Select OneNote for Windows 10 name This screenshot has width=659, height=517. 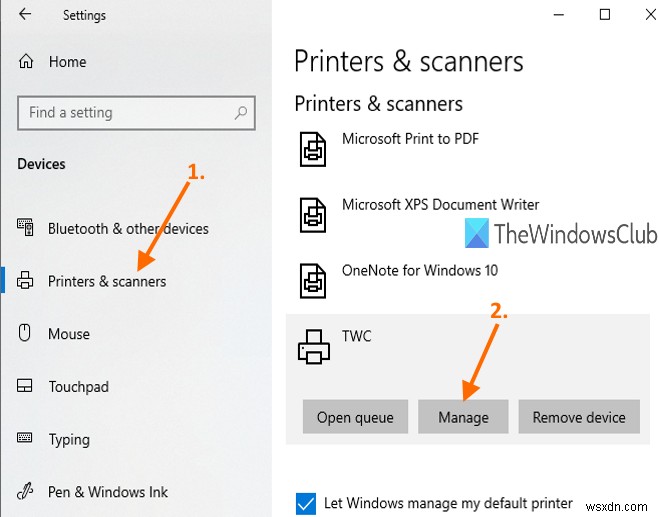(420, 270)
